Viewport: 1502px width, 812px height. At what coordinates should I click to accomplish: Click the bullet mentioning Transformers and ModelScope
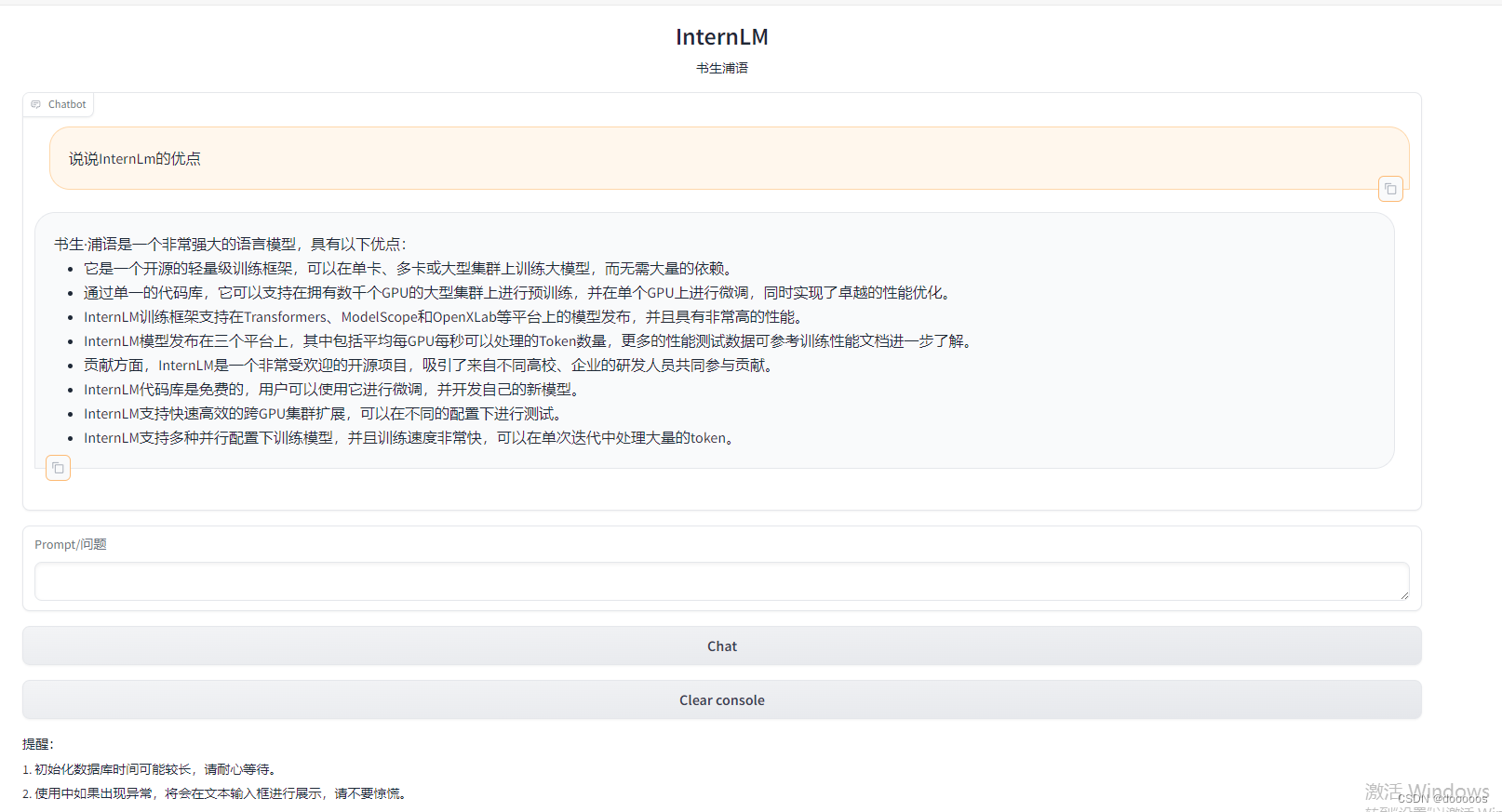(x=446, y=316)
